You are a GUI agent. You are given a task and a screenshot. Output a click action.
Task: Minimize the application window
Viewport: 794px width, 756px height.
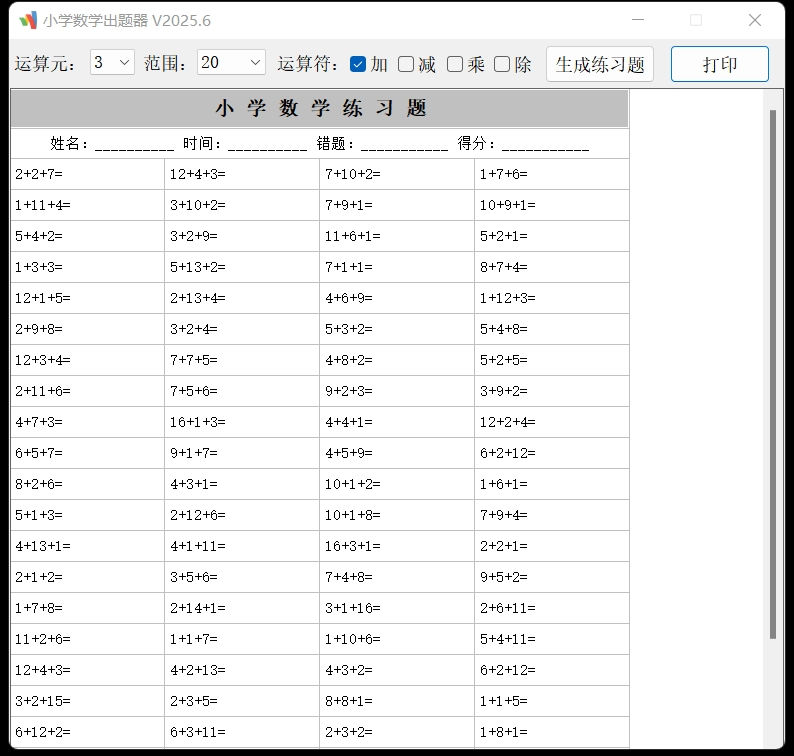click(x=639, y=20)
